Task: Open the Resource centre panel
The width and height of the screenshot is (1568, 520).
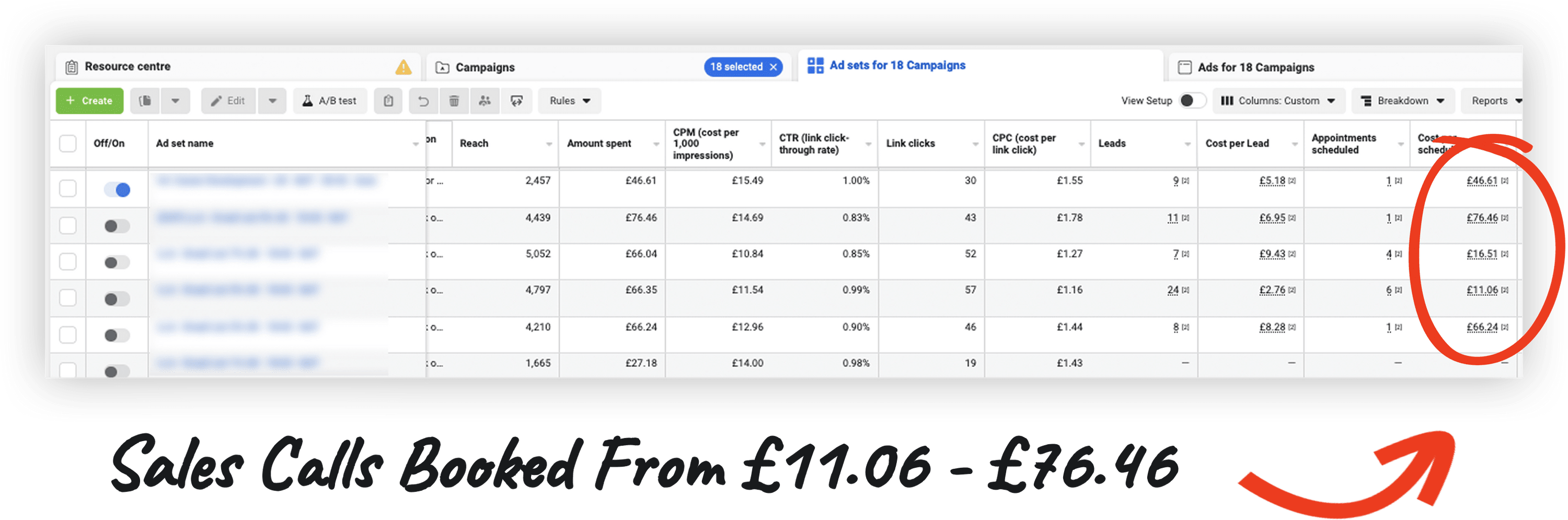Action: tap(127, 66)
